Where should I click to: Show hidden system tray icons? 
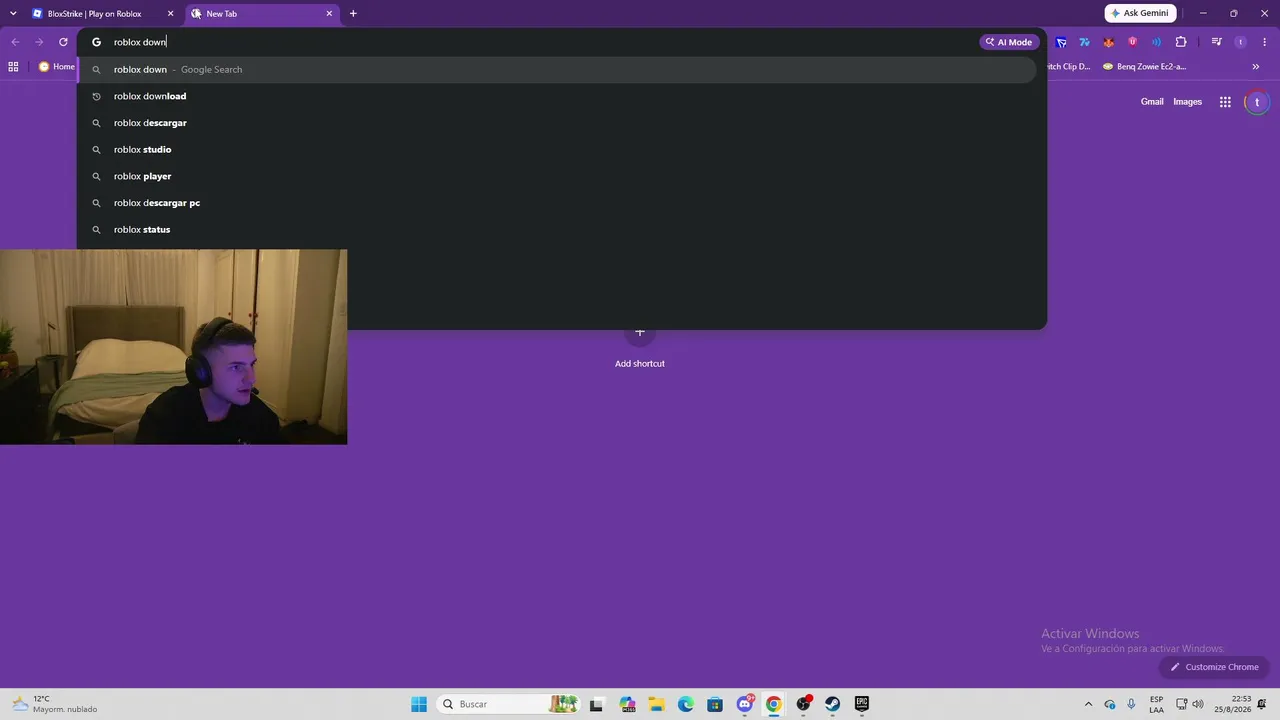1088,704
